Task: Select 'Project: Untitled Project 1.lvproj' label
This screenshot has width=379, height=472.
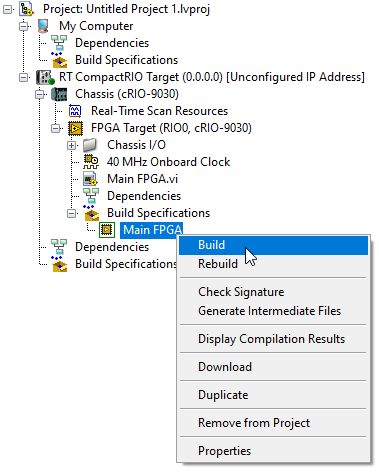Action: point(126,9)
